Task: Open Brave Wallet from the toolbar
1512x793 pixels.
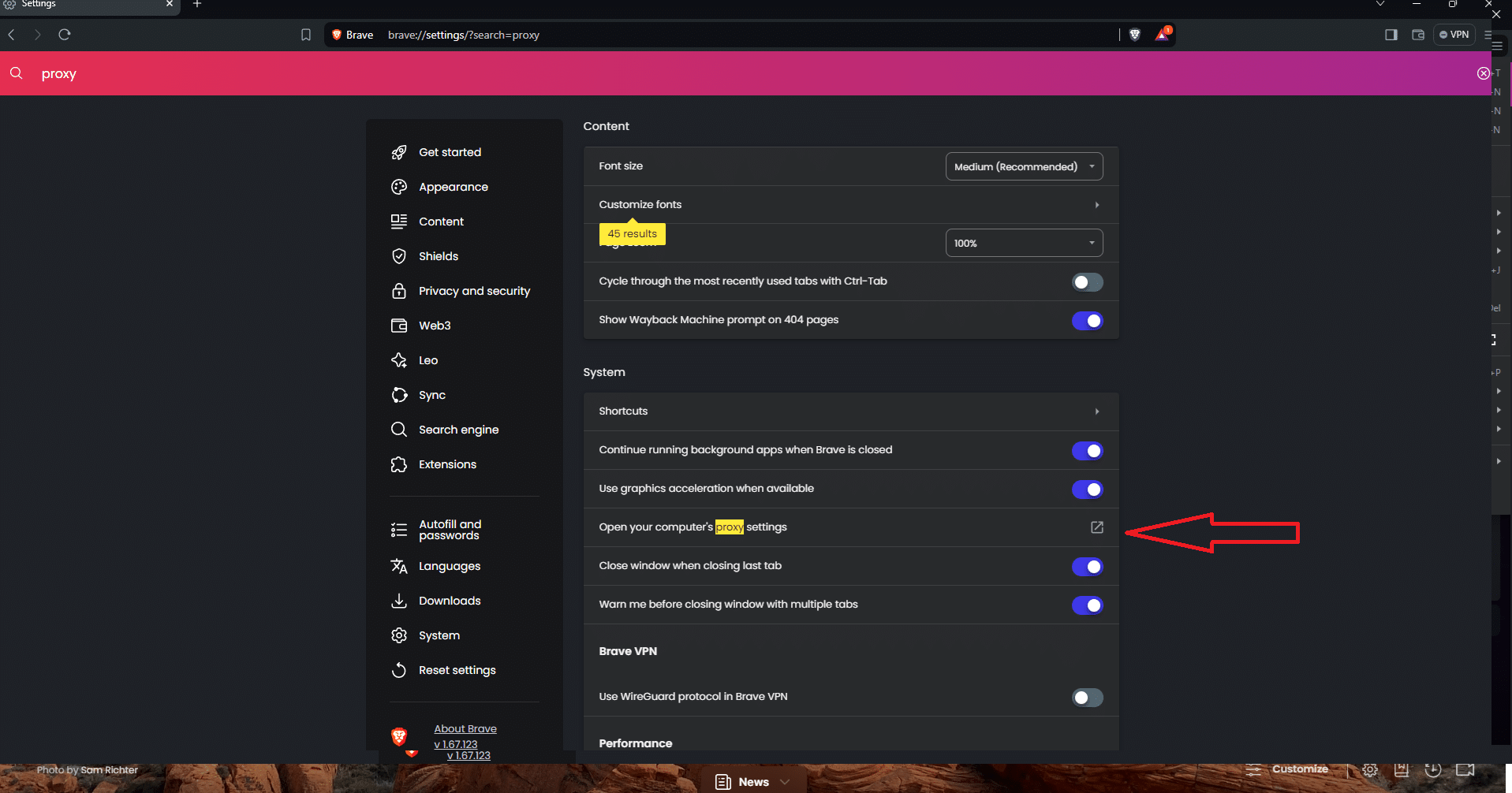Action: point(1418,34)
